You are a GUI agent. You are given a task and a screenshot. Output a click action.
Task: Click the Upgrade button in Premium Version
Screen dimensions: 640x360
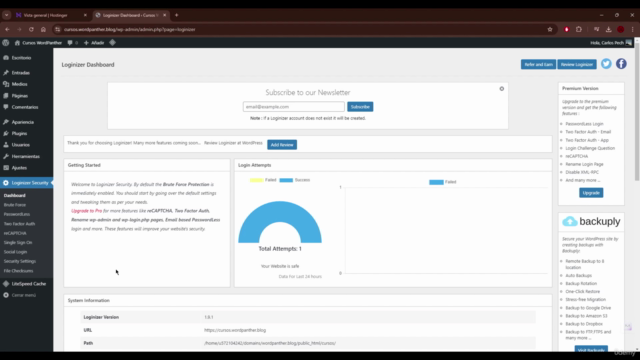tap(591, 193)
